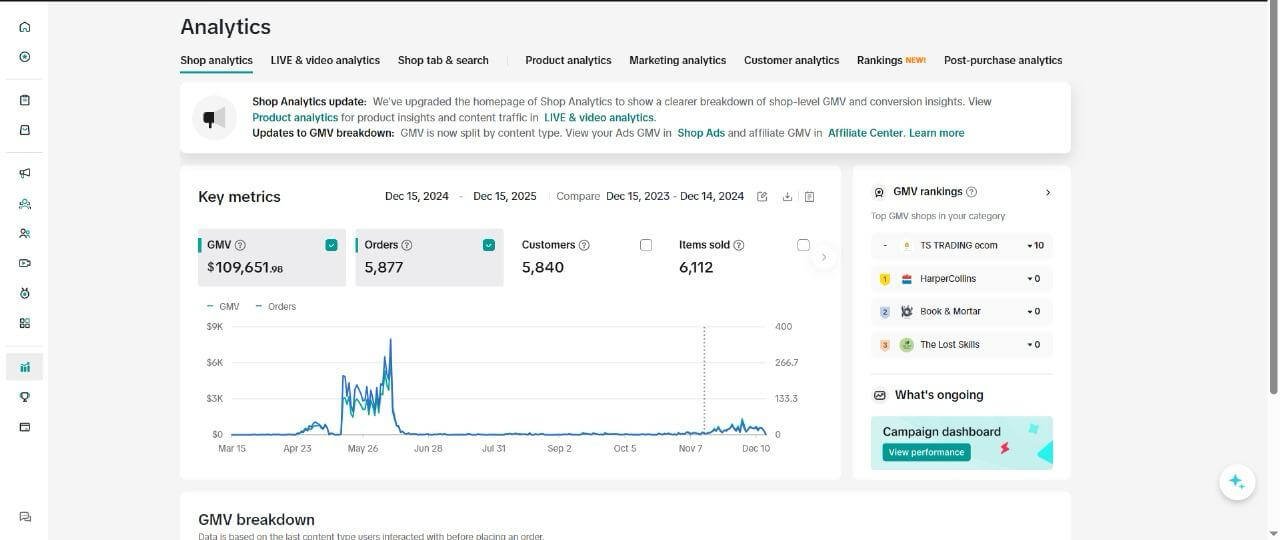Open the trophy icon in left sidebar
The height and width of the screenshot is (540, 1280).
click(25, 397)
